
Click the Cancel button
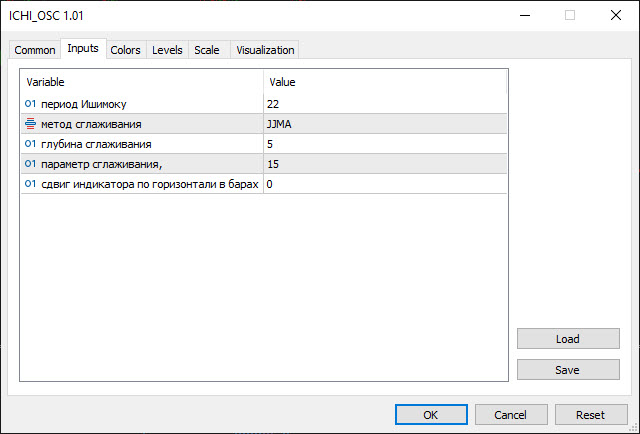pos(510,414)
